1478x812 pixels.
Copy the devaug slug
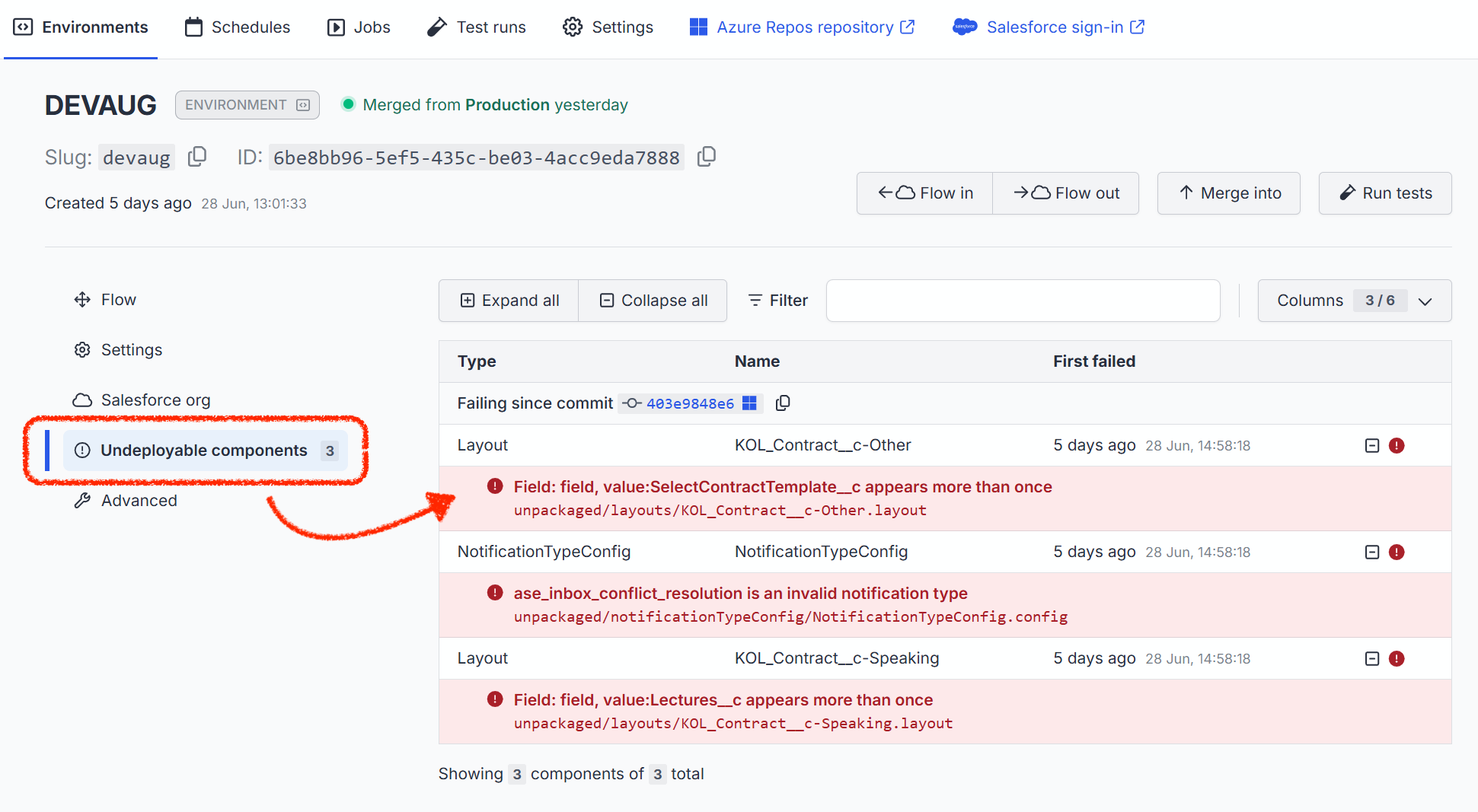pos(197,157)
